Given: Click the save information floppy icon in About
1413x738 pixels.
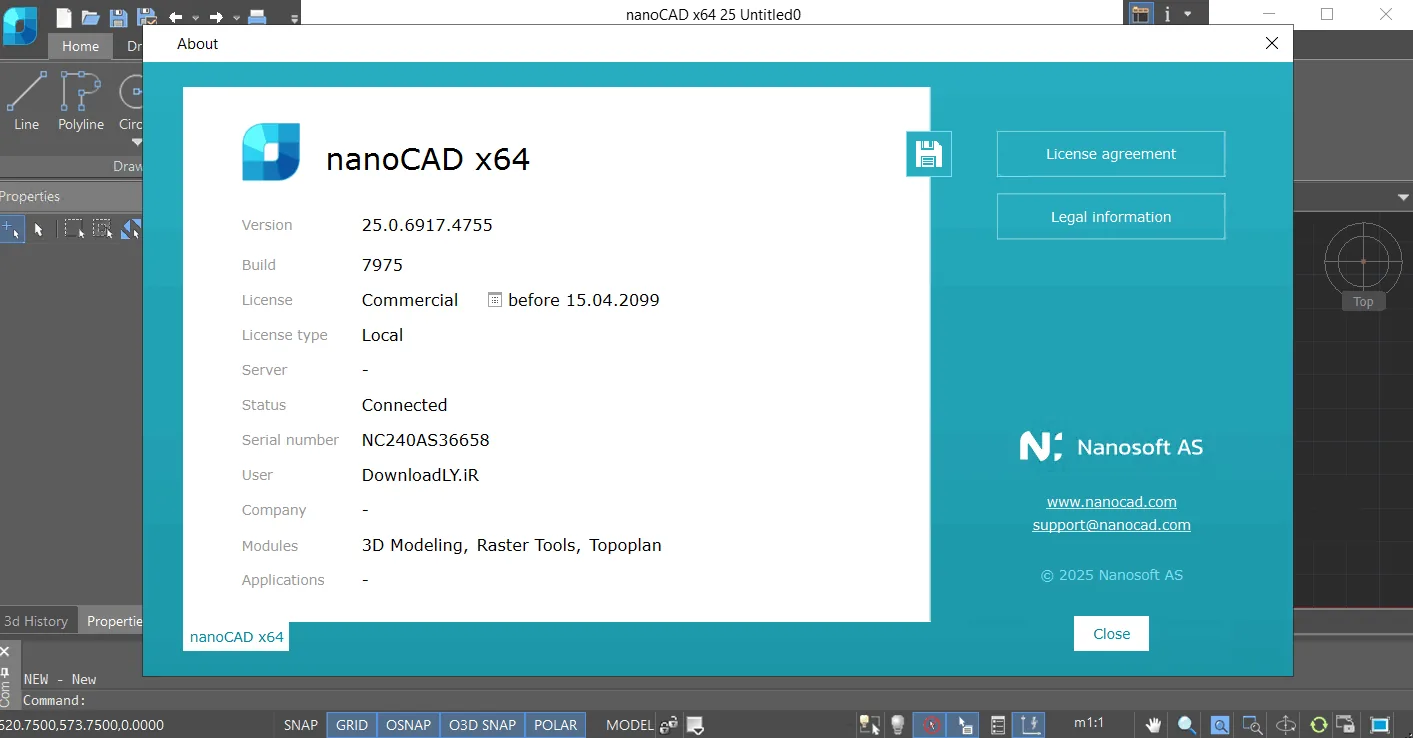Looking at the screenshot, I should 929,154.
